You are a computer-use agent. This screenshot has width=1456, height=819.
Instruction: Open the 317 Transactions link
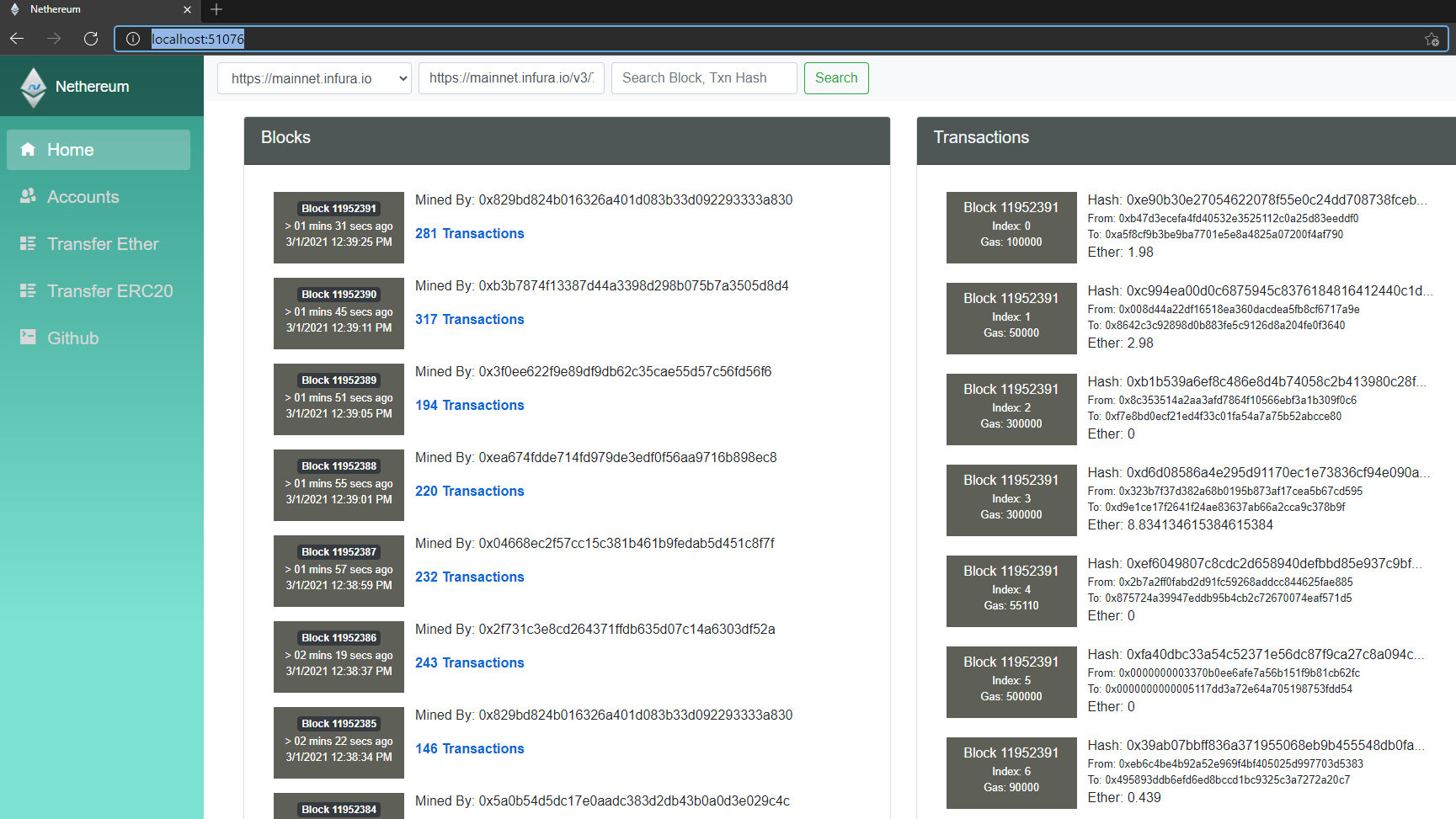pyautogui.click(x=470, y=319)
